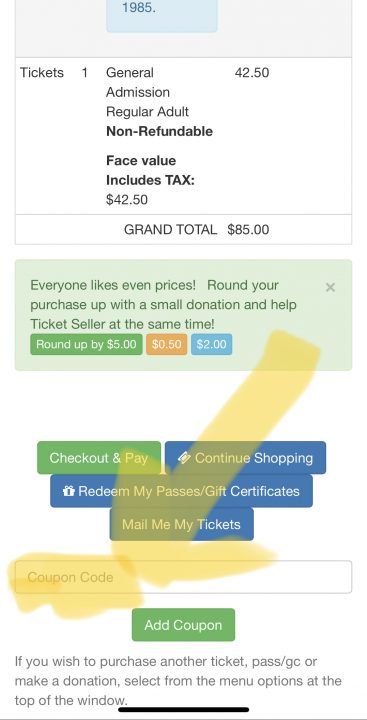Tap the Checkout & Pay button
The height and width of the screenshot is (720, 367).
(x=99, y=458)
